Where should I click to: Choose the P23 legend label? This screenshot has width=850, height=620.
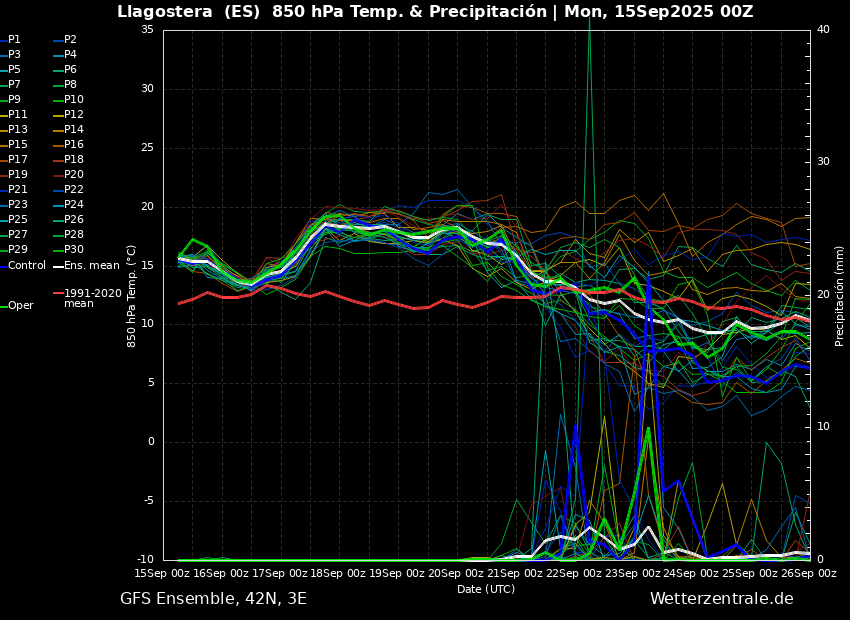[x=18, y=204]
